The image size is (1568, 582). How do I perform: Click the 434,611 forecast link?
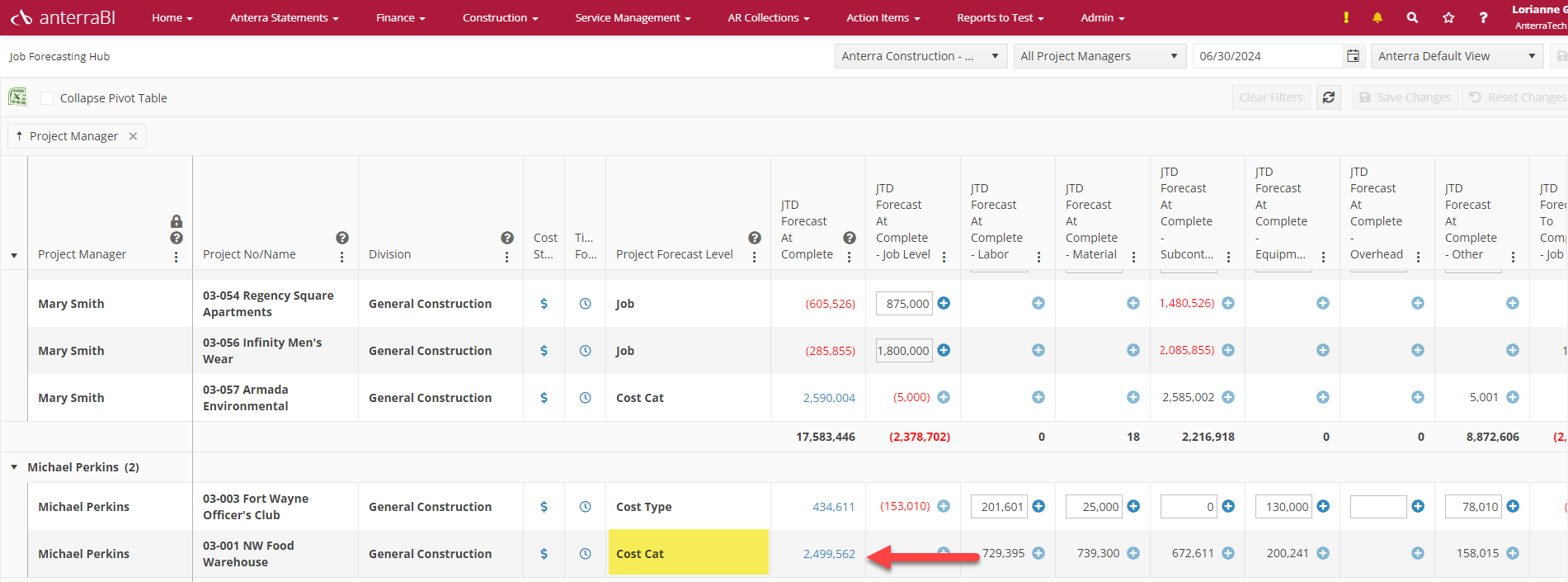coord(833,507)
